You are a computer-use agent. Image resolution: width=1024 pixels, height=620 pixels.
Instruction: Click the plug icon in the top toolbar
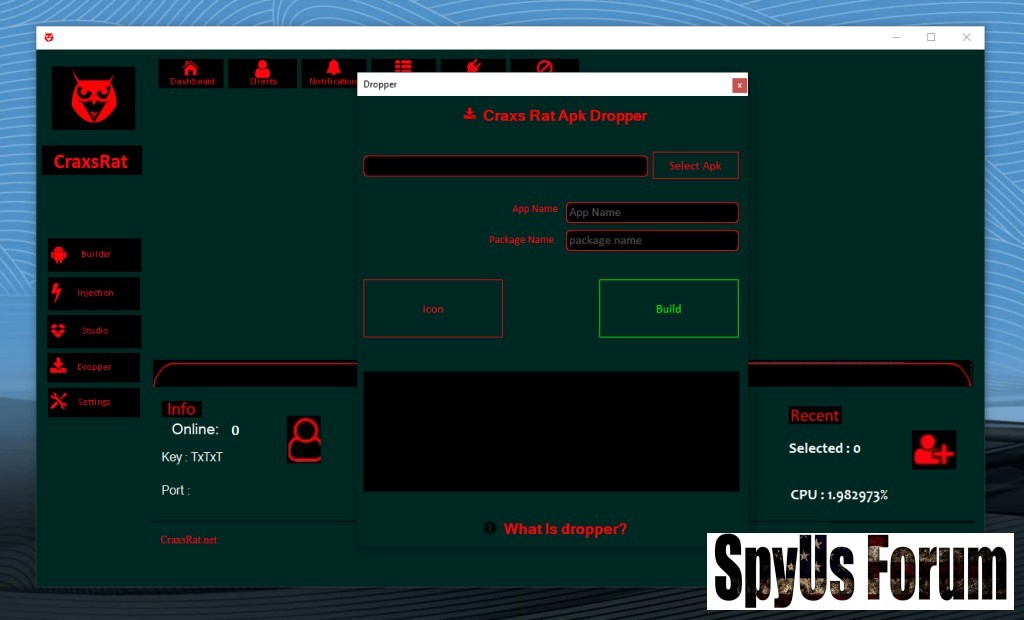[474, 67]
